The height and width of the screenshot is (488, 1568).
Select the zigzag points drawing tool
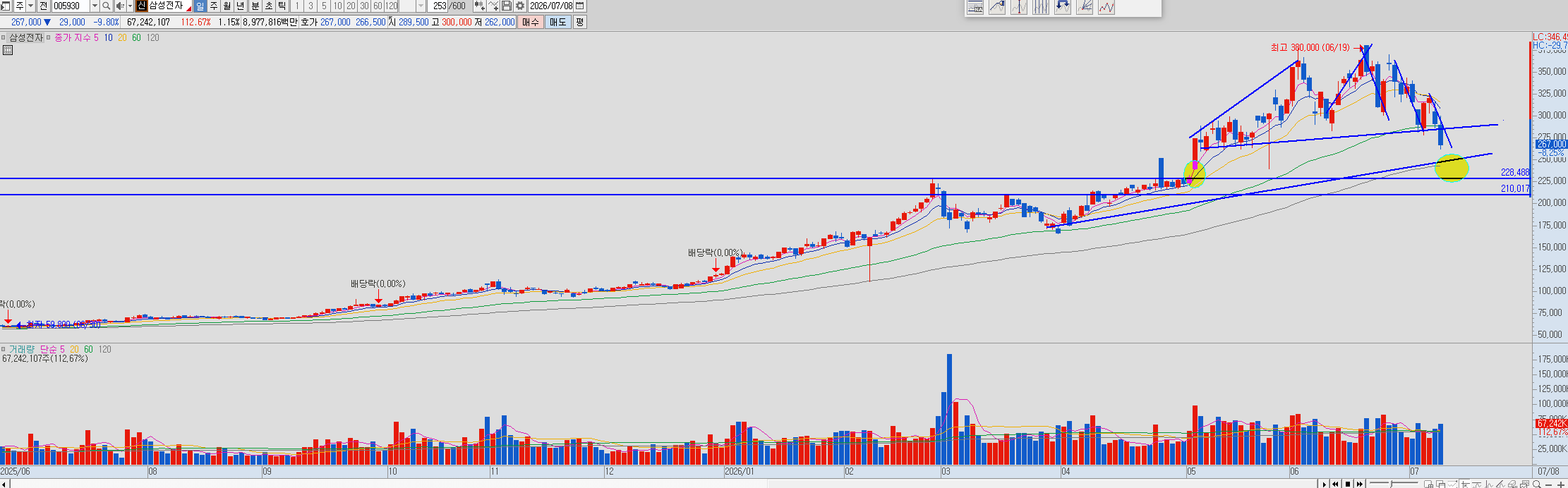tap(1106, 7)
